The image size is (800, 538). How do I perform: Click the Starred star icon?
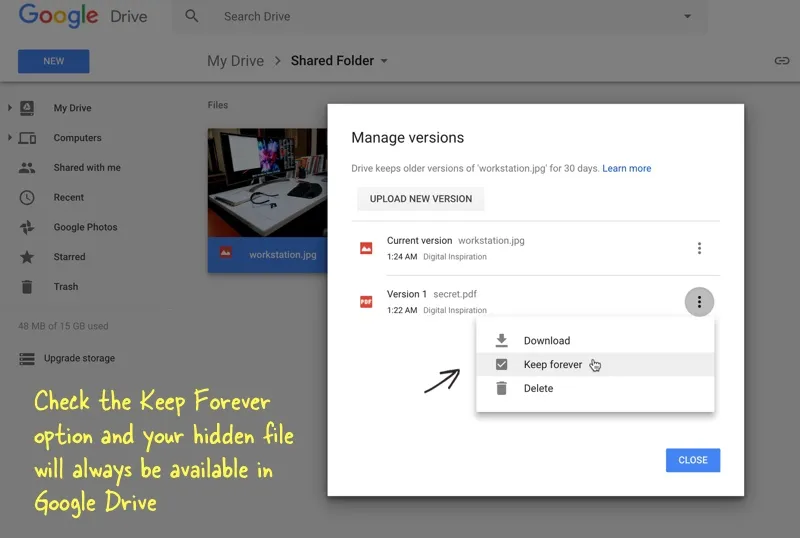point(27,257)
